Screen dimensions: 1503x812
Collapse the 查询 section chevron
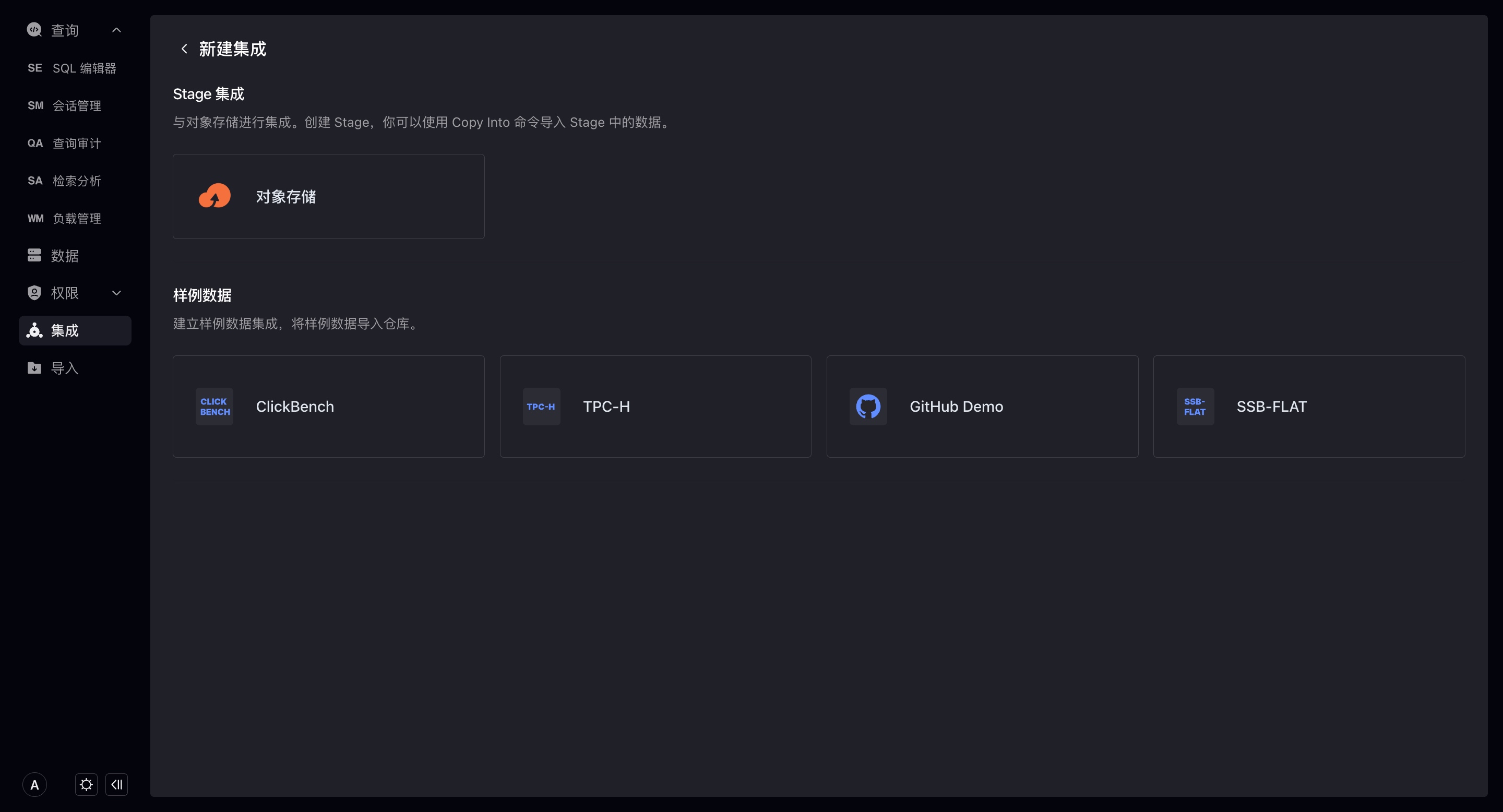coord(116,30)
